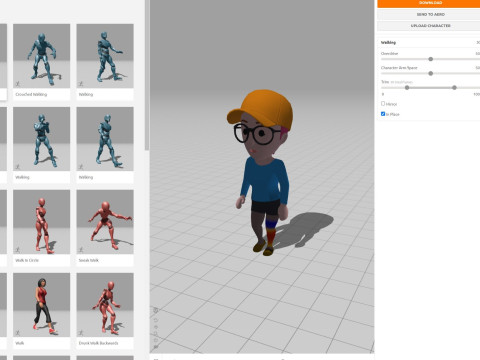Screen dimensions: 480x360
Task: Select the Walk In Circle animation thumbnail
Action: point(42,222)
